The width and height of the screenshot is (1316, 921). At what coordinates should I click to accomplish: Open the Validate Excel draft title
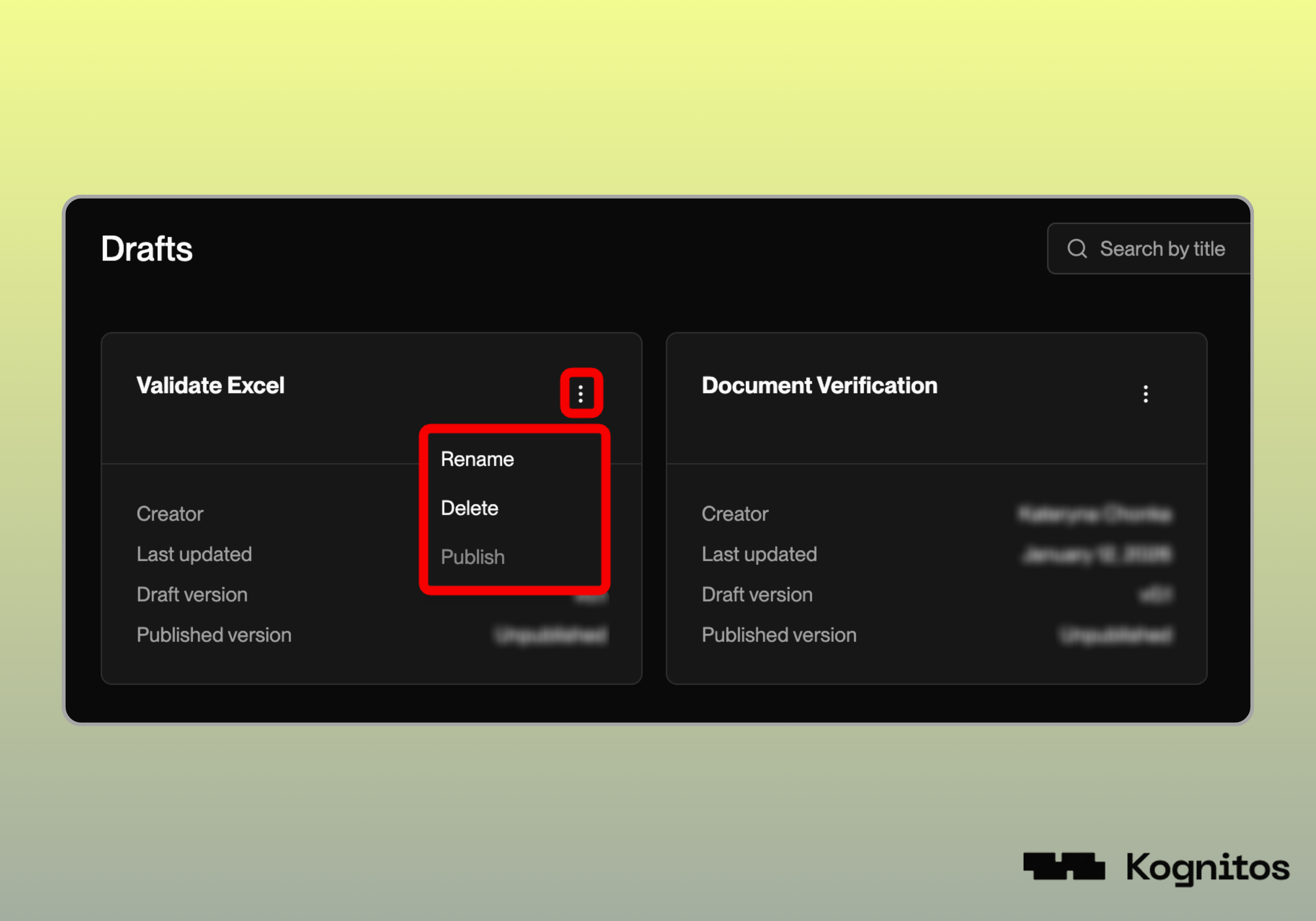click(x=211, y=386)
